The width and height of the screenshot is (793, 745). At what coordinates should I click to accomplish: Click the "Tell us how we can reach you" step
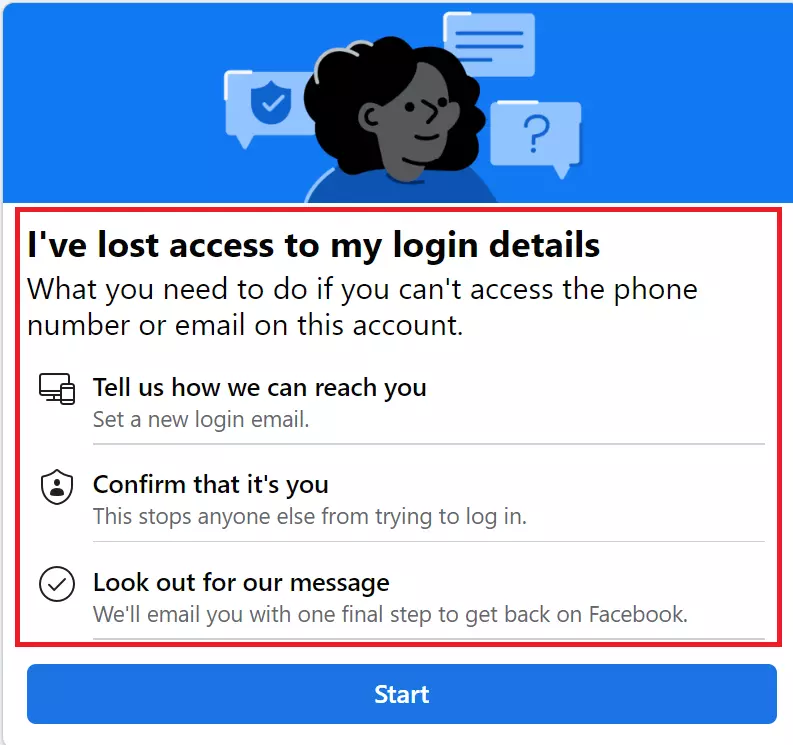pos(259,387)
